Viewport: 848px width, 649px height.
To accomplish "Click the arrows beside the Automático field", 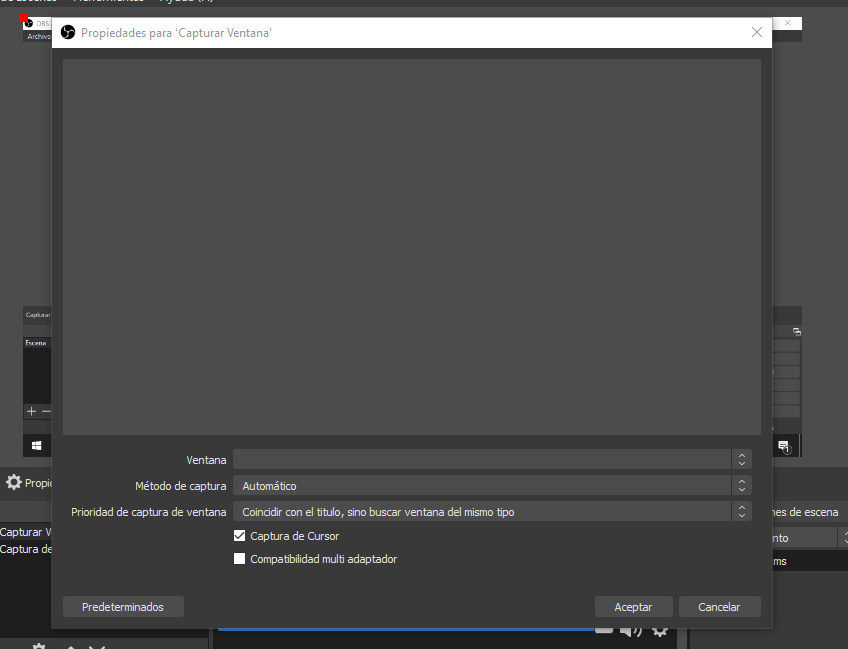I will coord(742,486).
